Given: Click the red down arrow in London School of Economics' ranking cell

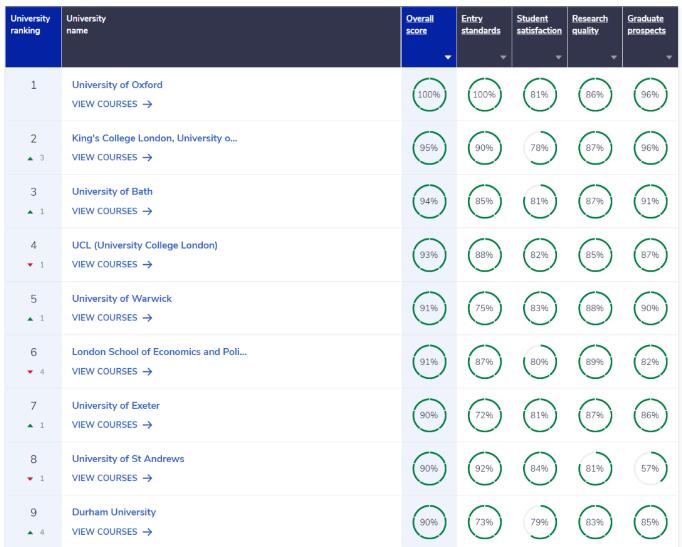Looking at the screenshot, I should click(30, 372).
